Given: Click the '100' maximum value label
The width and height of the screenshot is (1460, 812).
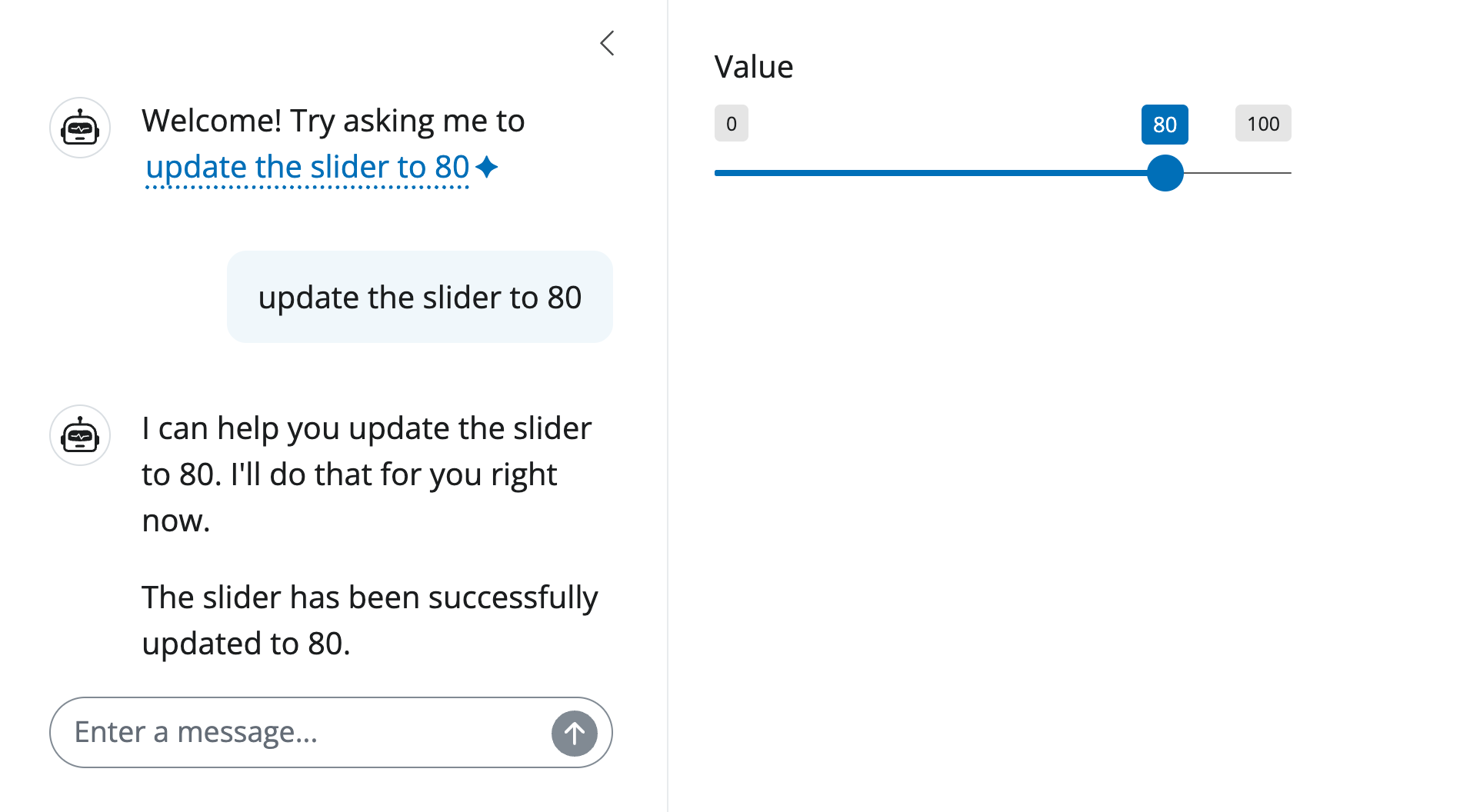Looking at the screenshot, I should tap(1263, 123).
